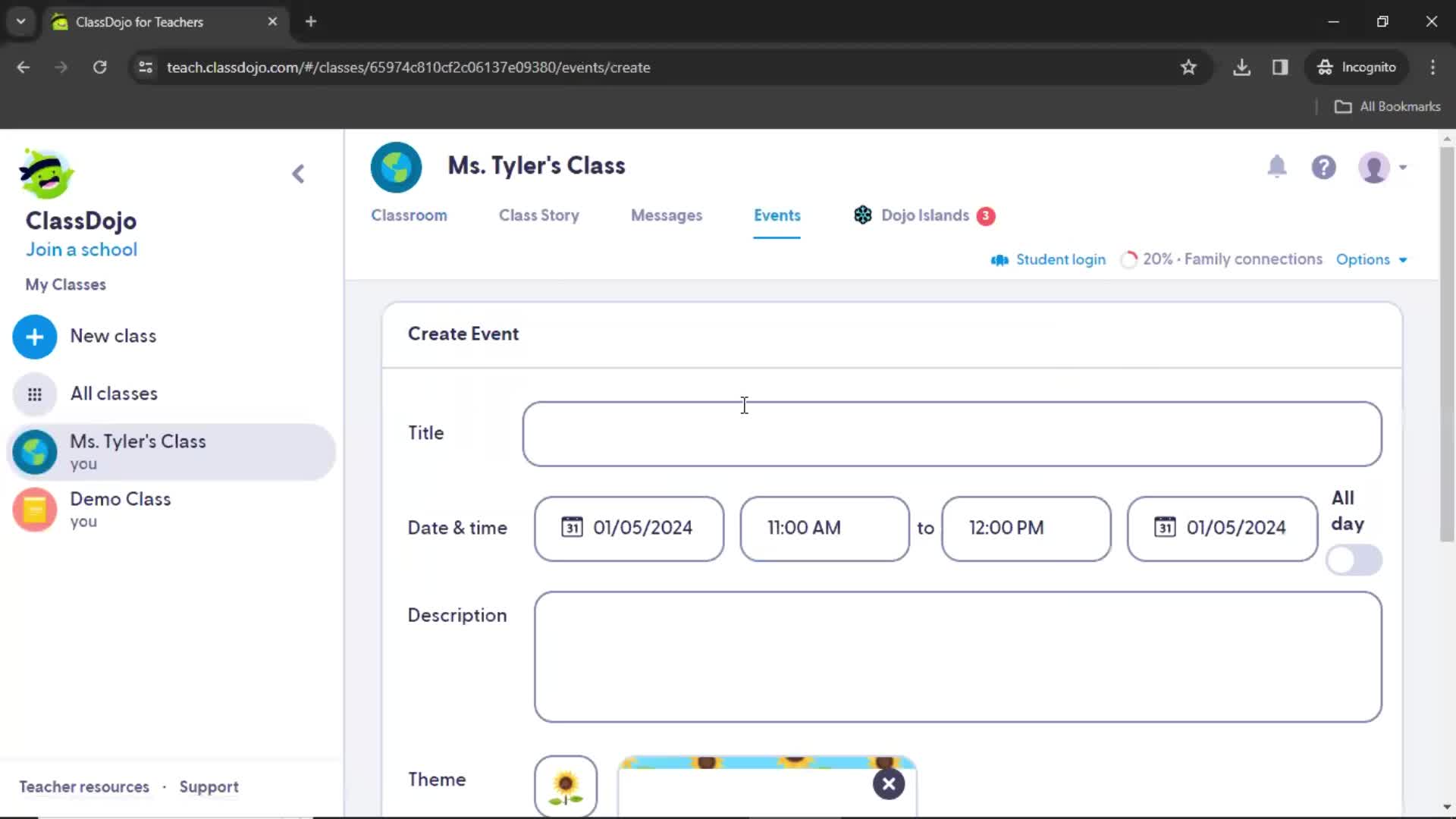This screenshot has height=819, width=1456.
Task: View site information icon in address bar
Action: 146,67
